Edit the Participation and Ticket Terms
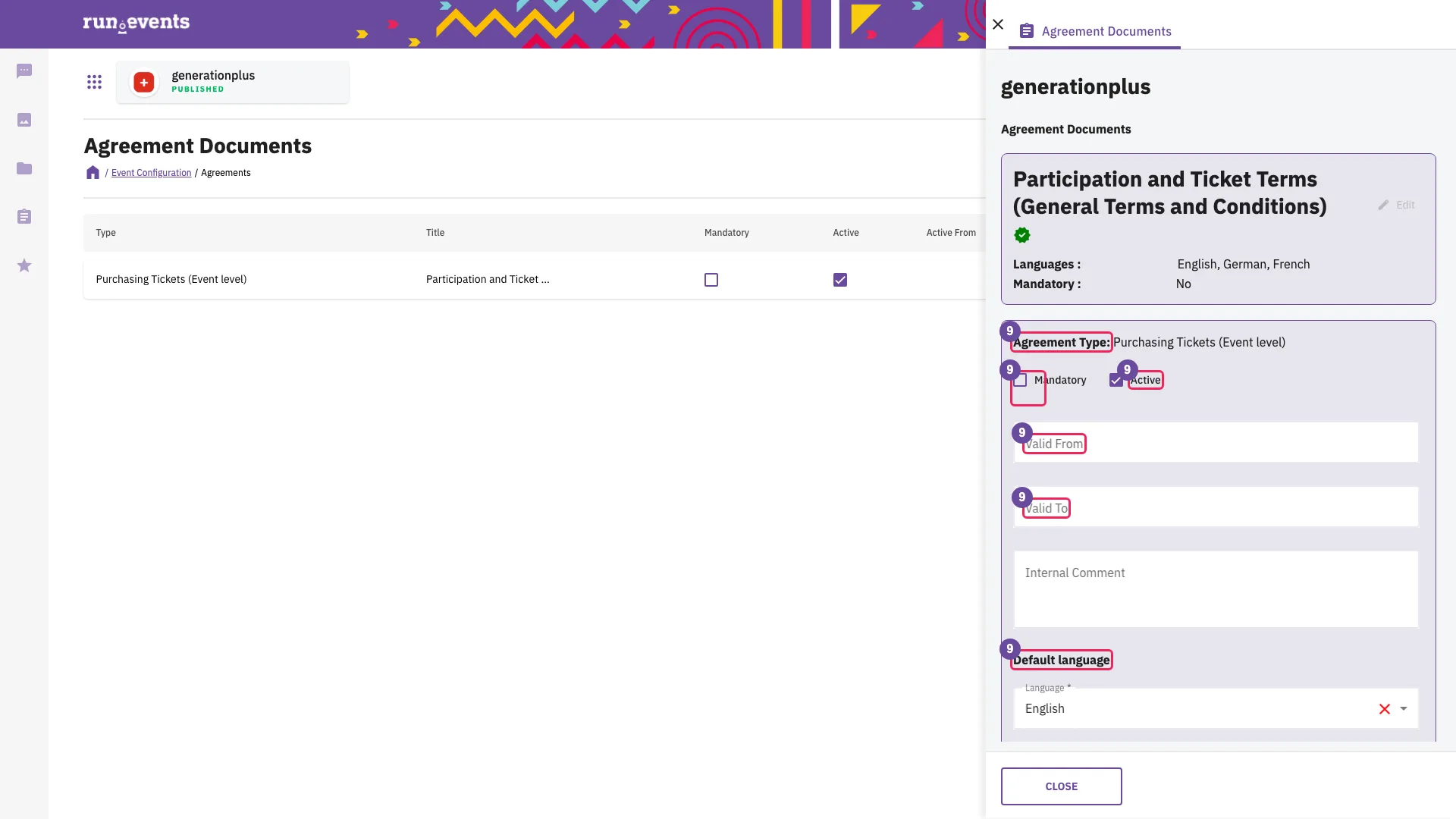This screenshot has height=819, width=1456. pos(1396,205)
